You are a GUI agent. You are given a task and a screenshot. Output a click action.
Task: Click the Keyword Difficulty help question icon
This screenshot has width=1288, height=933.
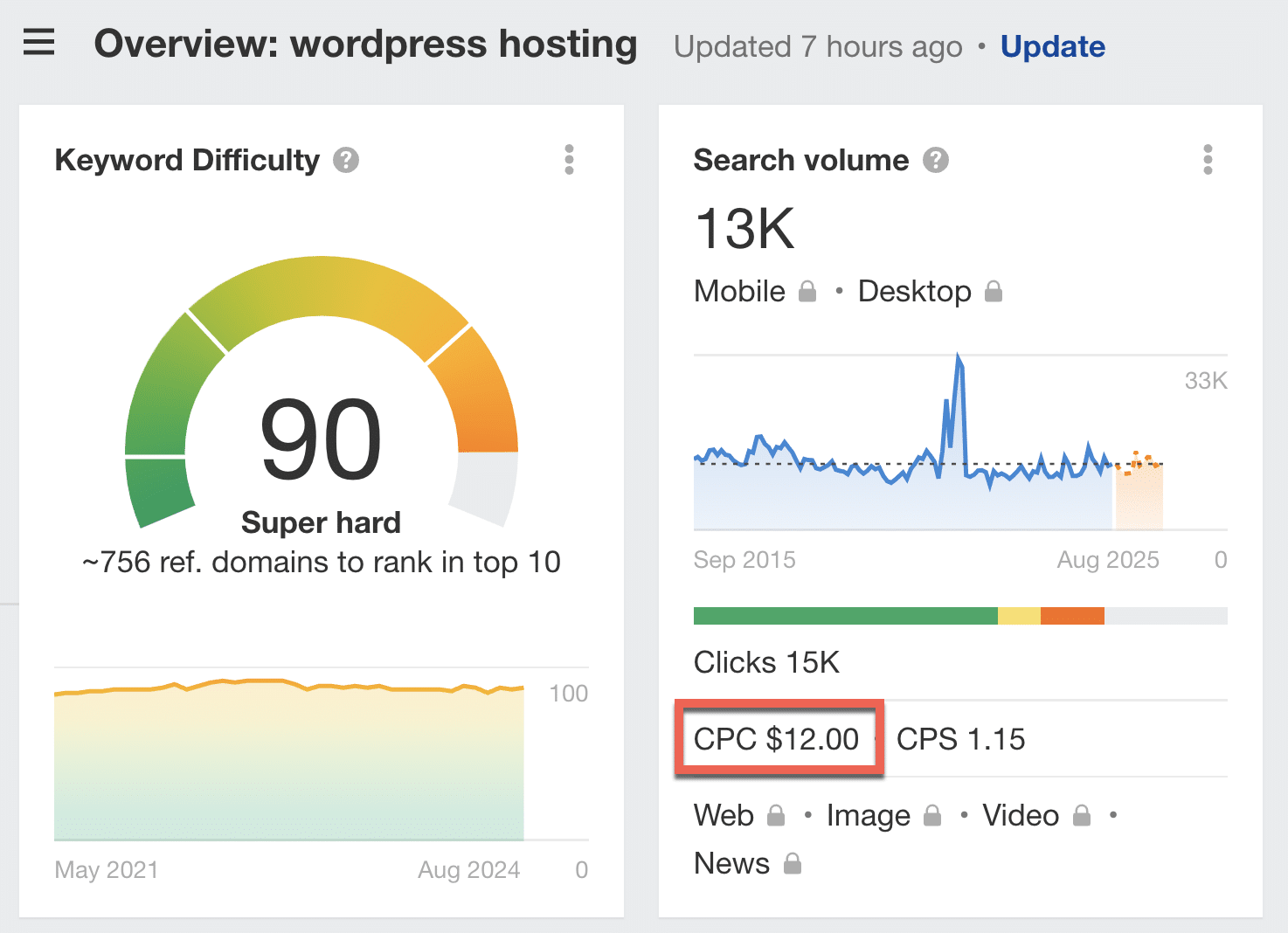tap(346, 161)
